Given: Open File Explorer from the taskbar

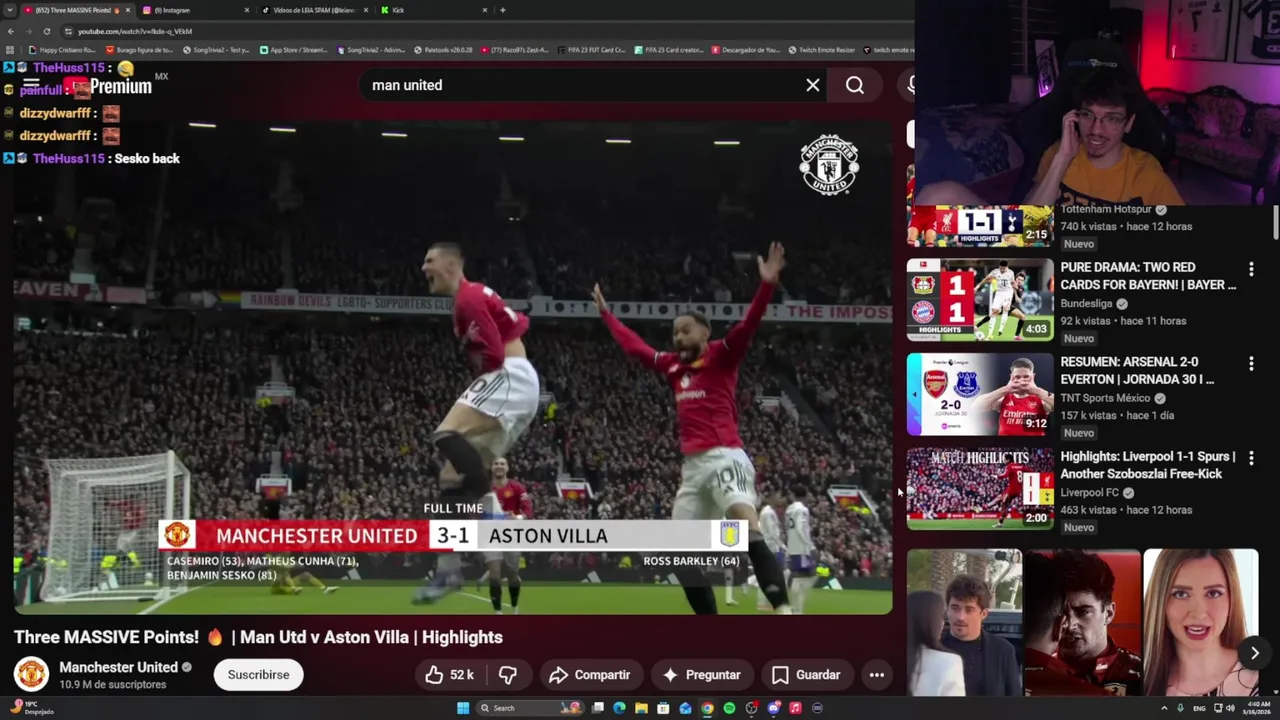Looking at the screenshot, I should point(641,708).
